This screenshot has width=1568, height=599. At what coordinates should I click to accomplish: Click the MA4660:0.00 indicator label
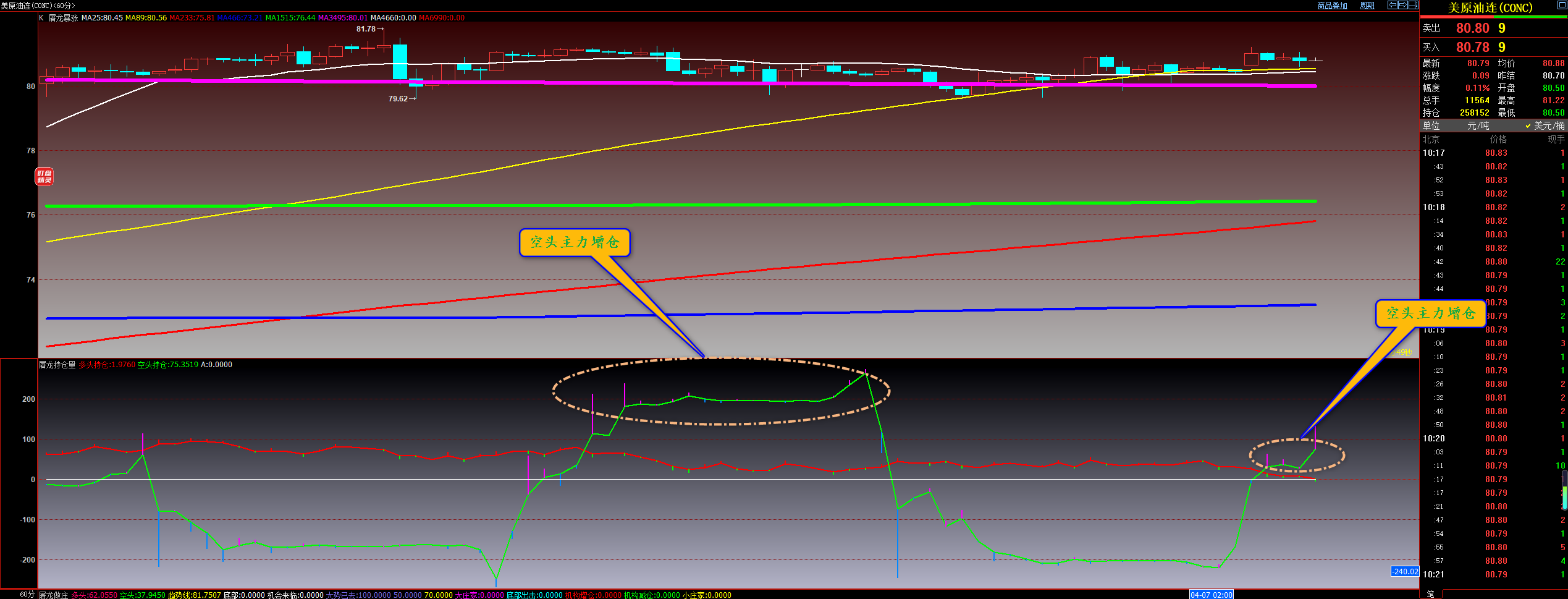[394, 18]
